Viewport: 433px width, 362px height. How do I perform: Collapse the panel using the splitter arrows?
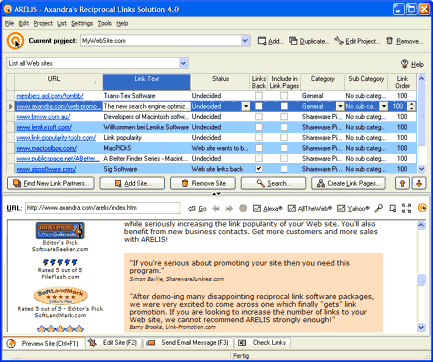(217, 193)
